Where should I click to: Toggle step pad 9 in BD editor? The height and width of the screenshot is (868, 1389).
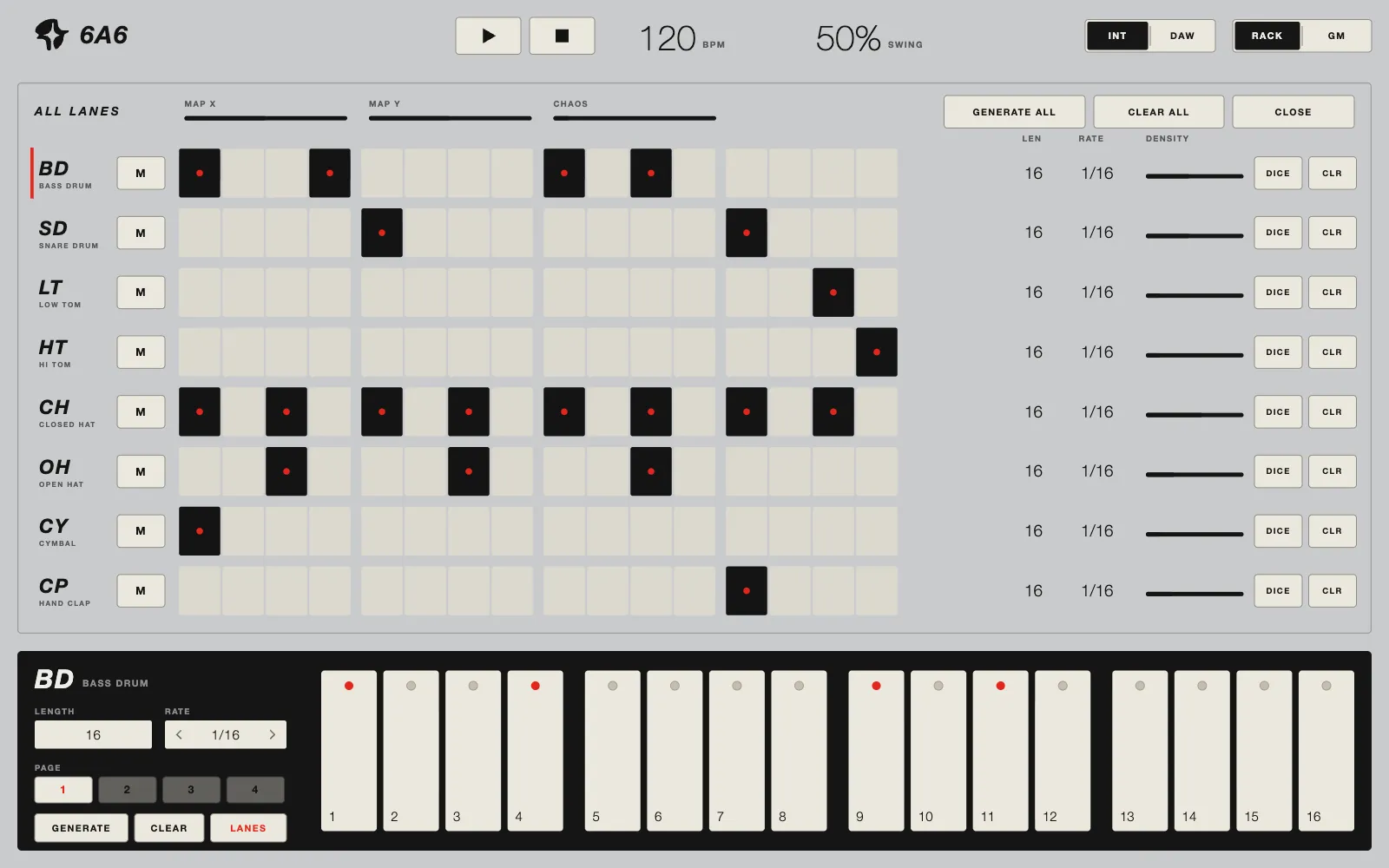pos(876,751)
